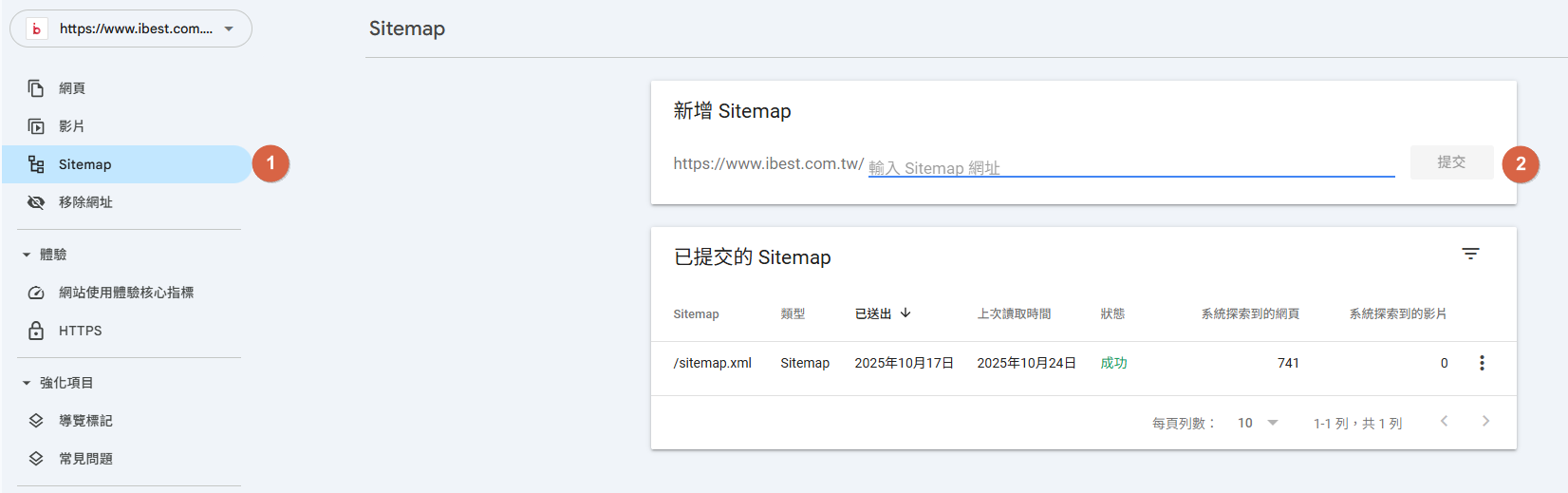
Task: Click the 移除網址 crossed-eye icon
Action: pyautogui.click(x=36, y=202)
